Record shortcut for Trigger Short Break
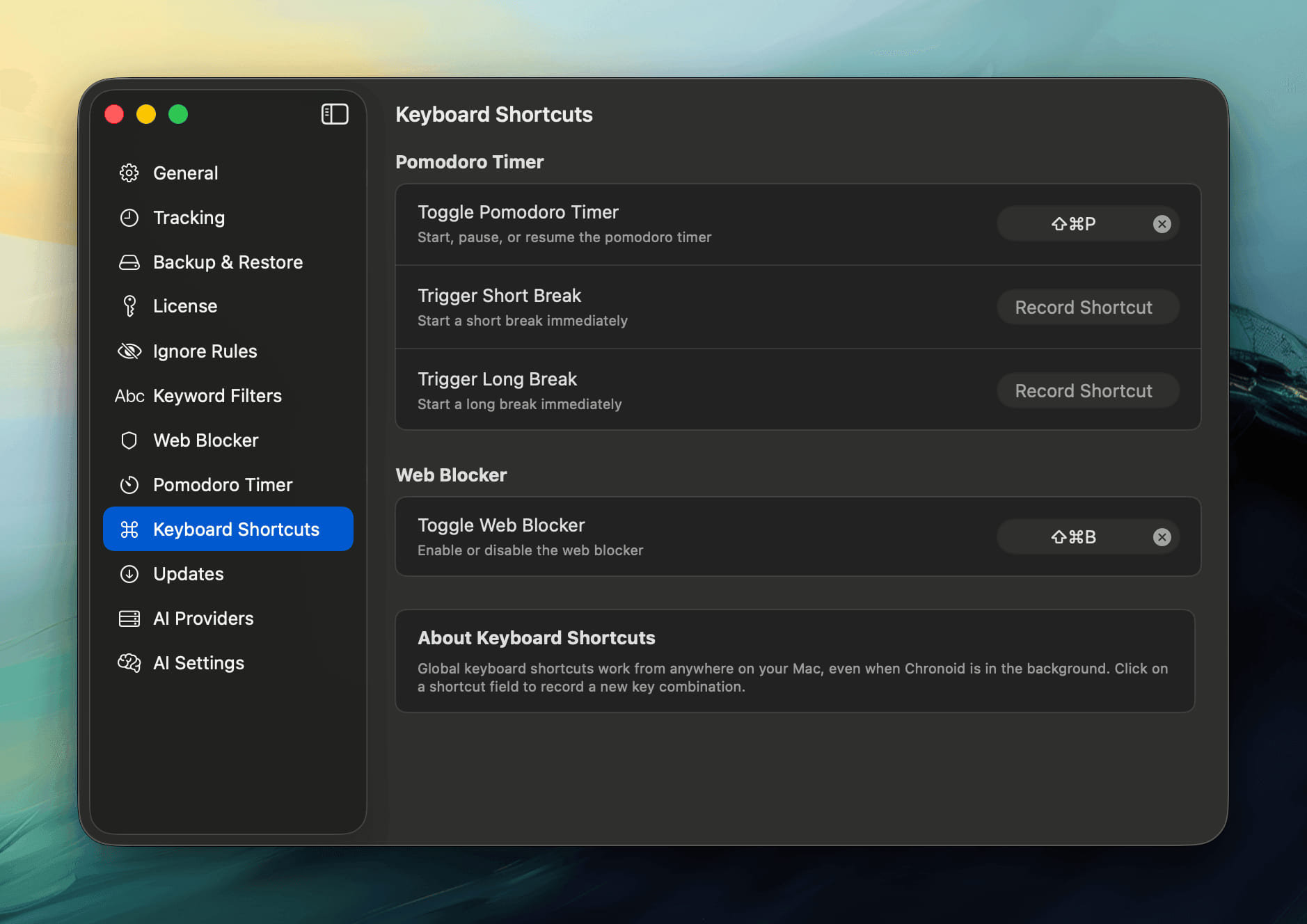Viewport: 1307px width, 924px height. [x=1083, y=308]
